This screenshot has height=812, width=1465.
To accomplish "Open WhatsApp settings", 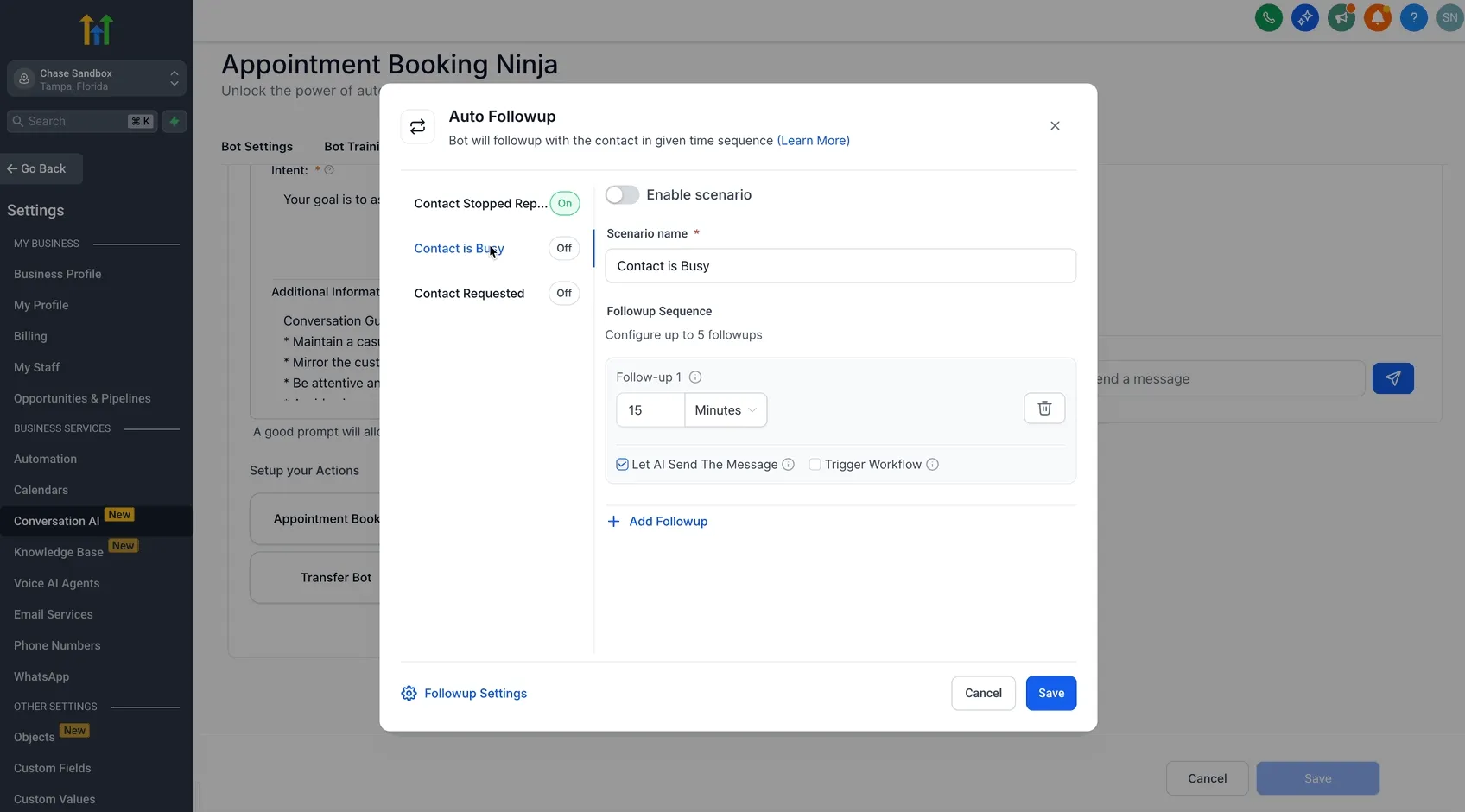I will (x=41, y=676).
